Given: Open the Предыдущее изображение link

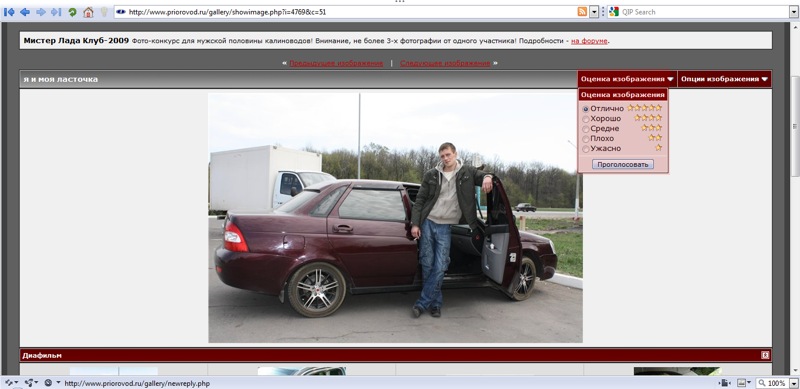Looking at the screenshot, I should click(336, 63).
